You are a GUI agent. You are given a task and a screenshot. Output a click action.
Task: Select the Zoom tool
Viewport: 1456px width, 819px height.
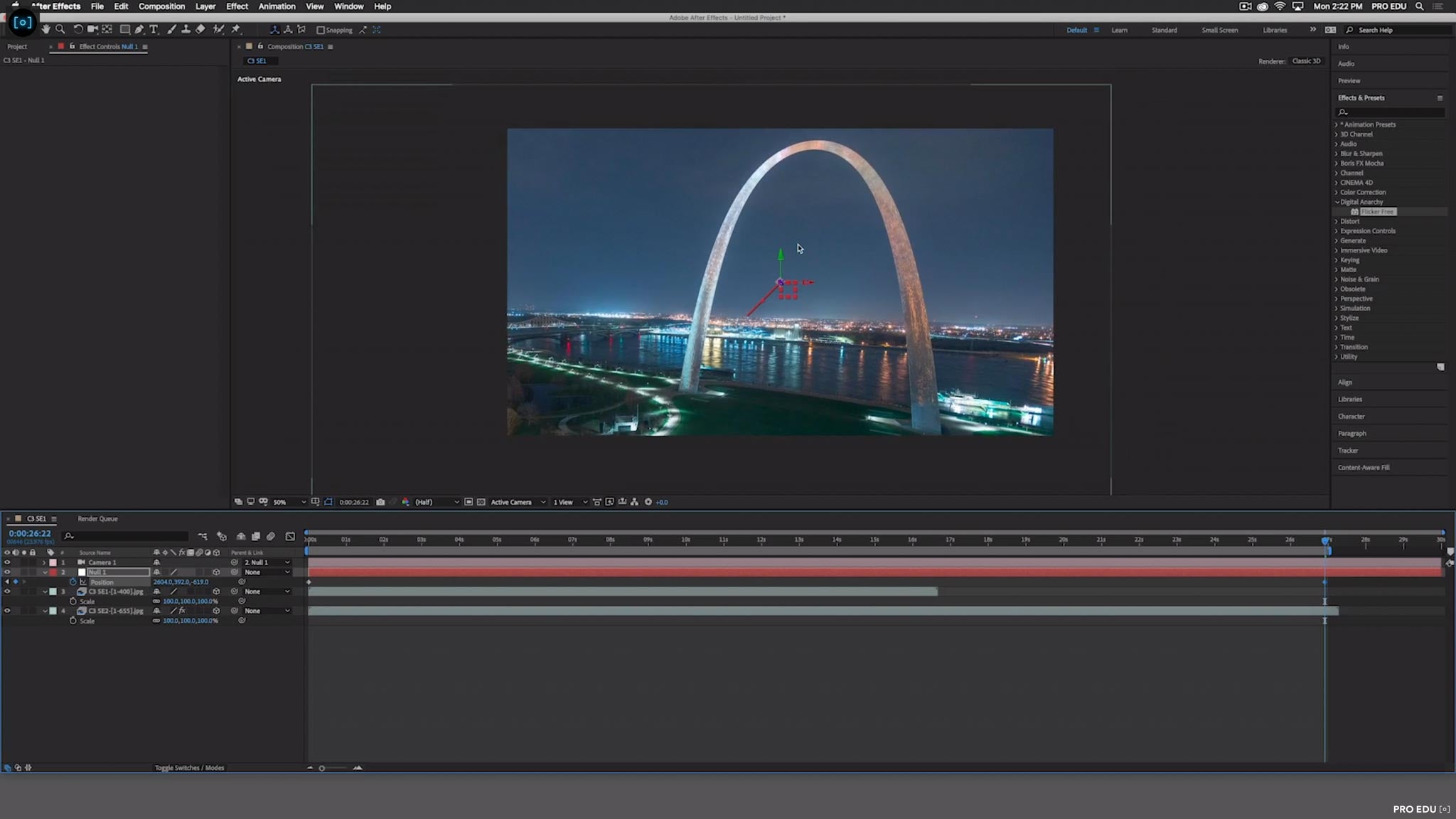click(60, 30)
